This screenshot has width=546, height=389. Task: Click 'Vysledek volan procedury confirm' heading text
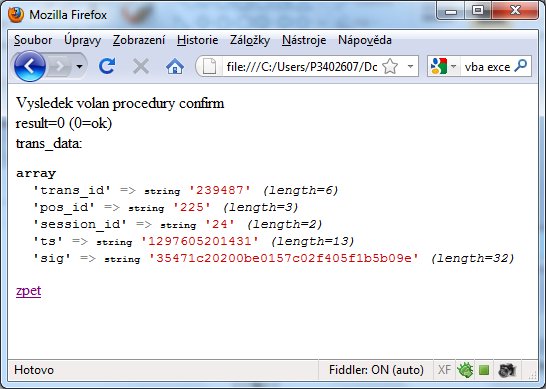click(120, 103)
